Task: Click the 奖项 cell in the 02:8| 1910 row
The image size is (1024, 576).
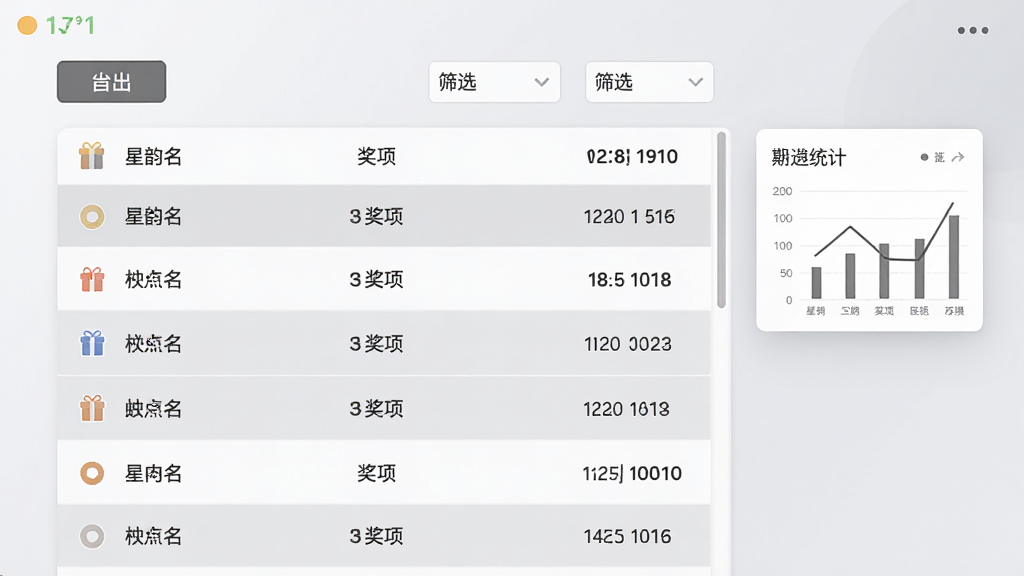Action: 376,157
